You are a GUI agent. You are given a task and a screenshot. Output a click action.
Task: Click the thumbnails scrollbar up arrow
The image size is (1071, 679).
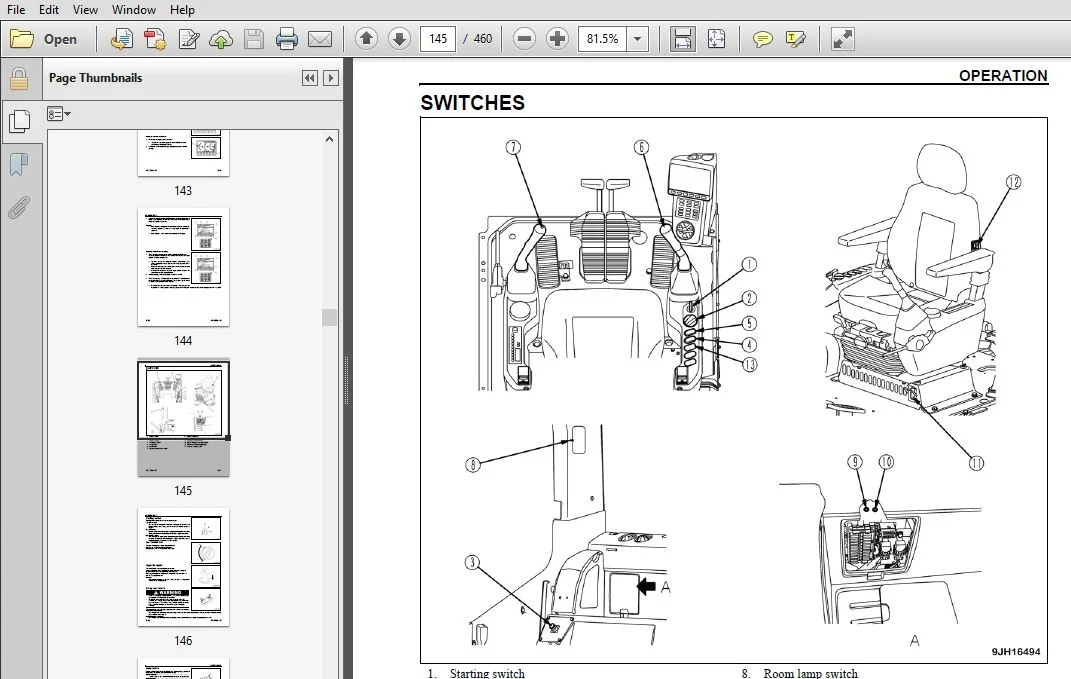329,139
